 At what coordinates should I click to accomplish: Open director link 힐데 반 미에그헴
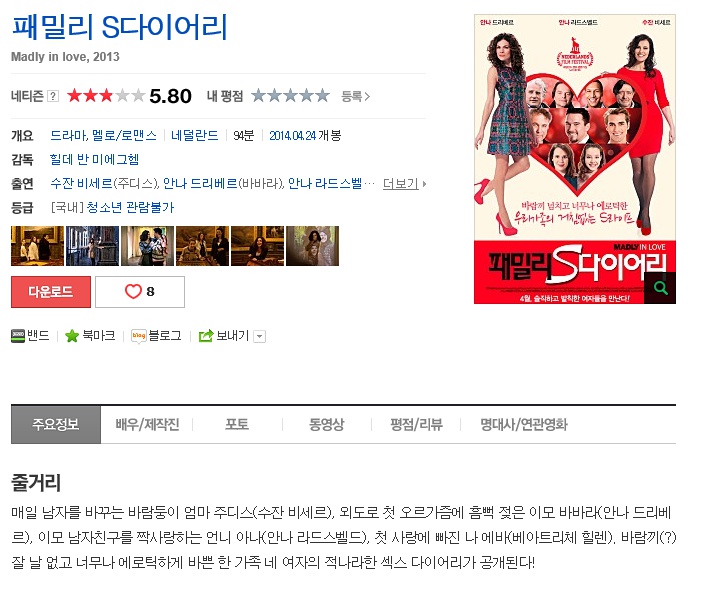pyautogui.click(x=94, y=159)
